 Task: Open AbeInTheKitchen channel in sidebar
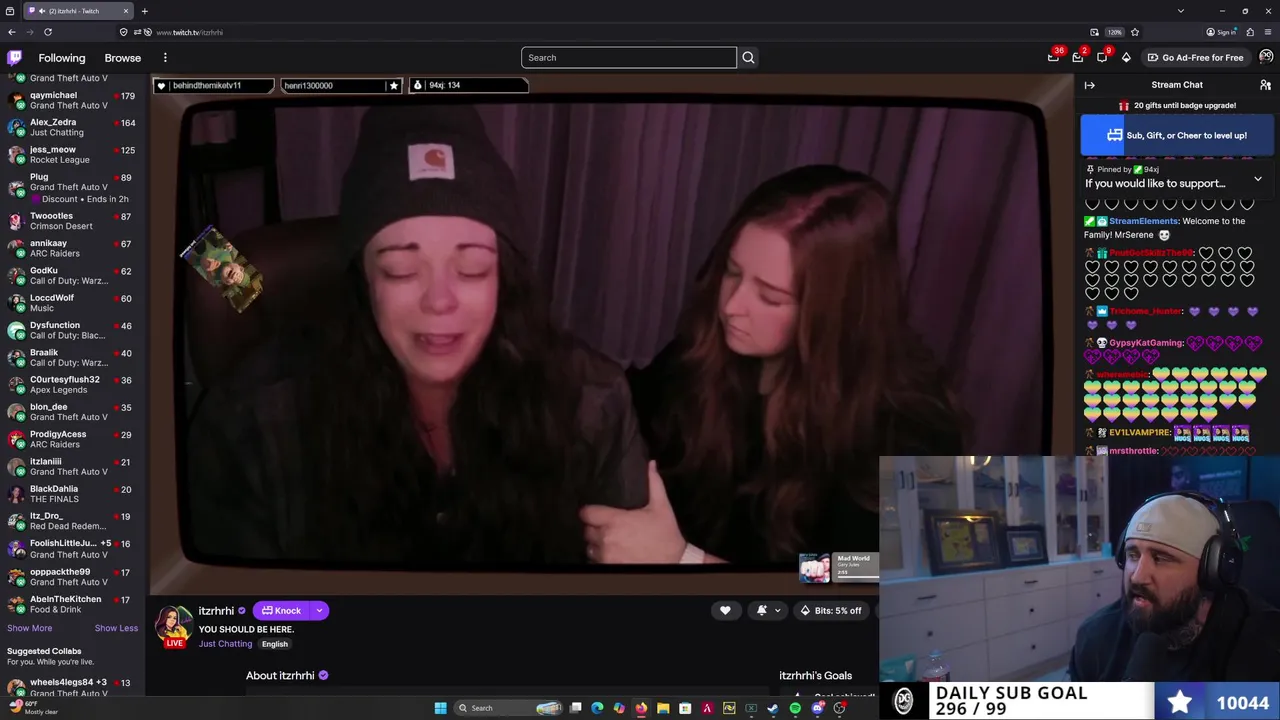coord(70,603)
